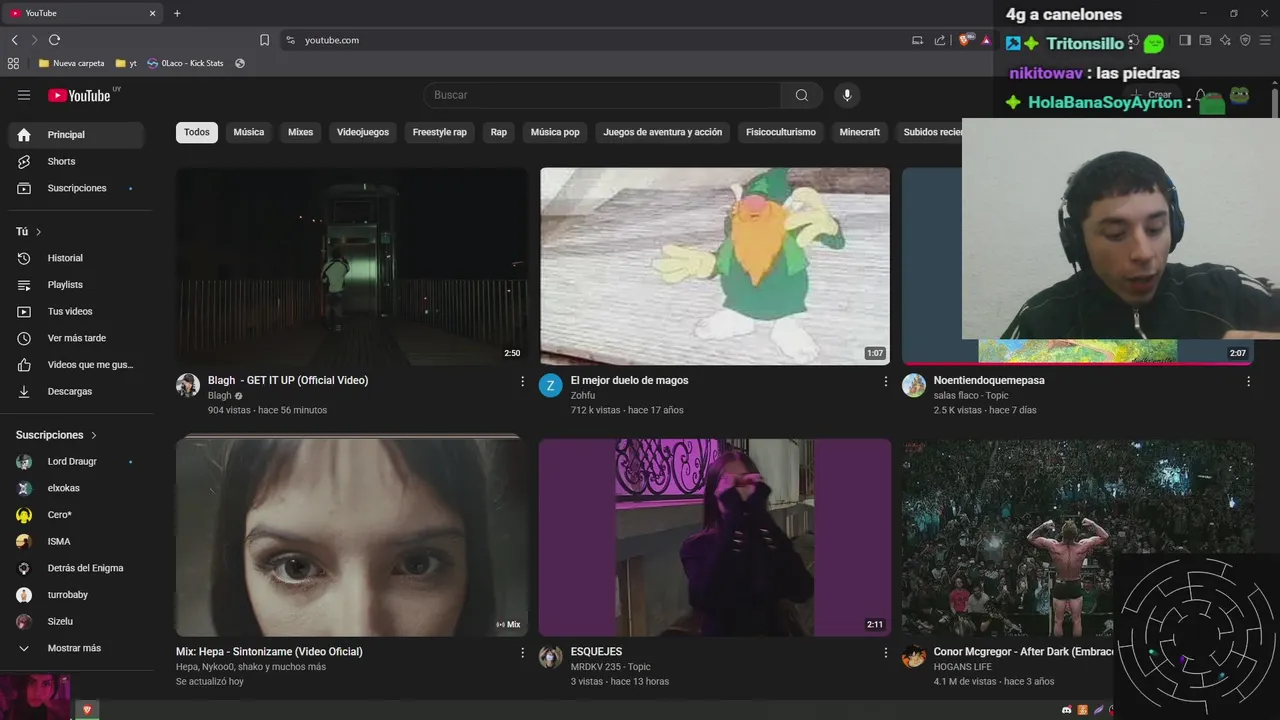The height and width of the screenshot is (720, 1280).
Task: Open Videos que me gustan list
Action: point(76,365)
